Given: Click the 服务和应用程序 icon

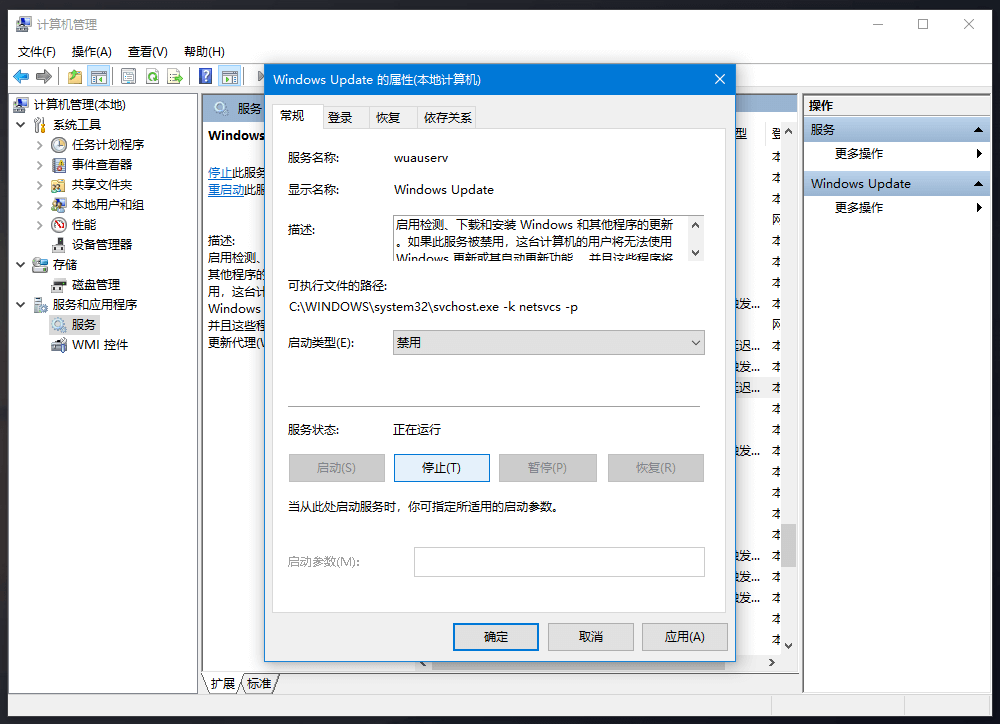Looking at the screenshot, I should 40,305.
